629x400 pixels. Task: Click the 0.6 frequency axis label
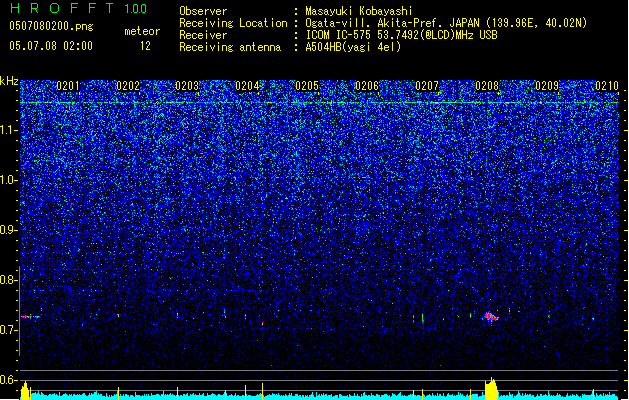[9, 380]
